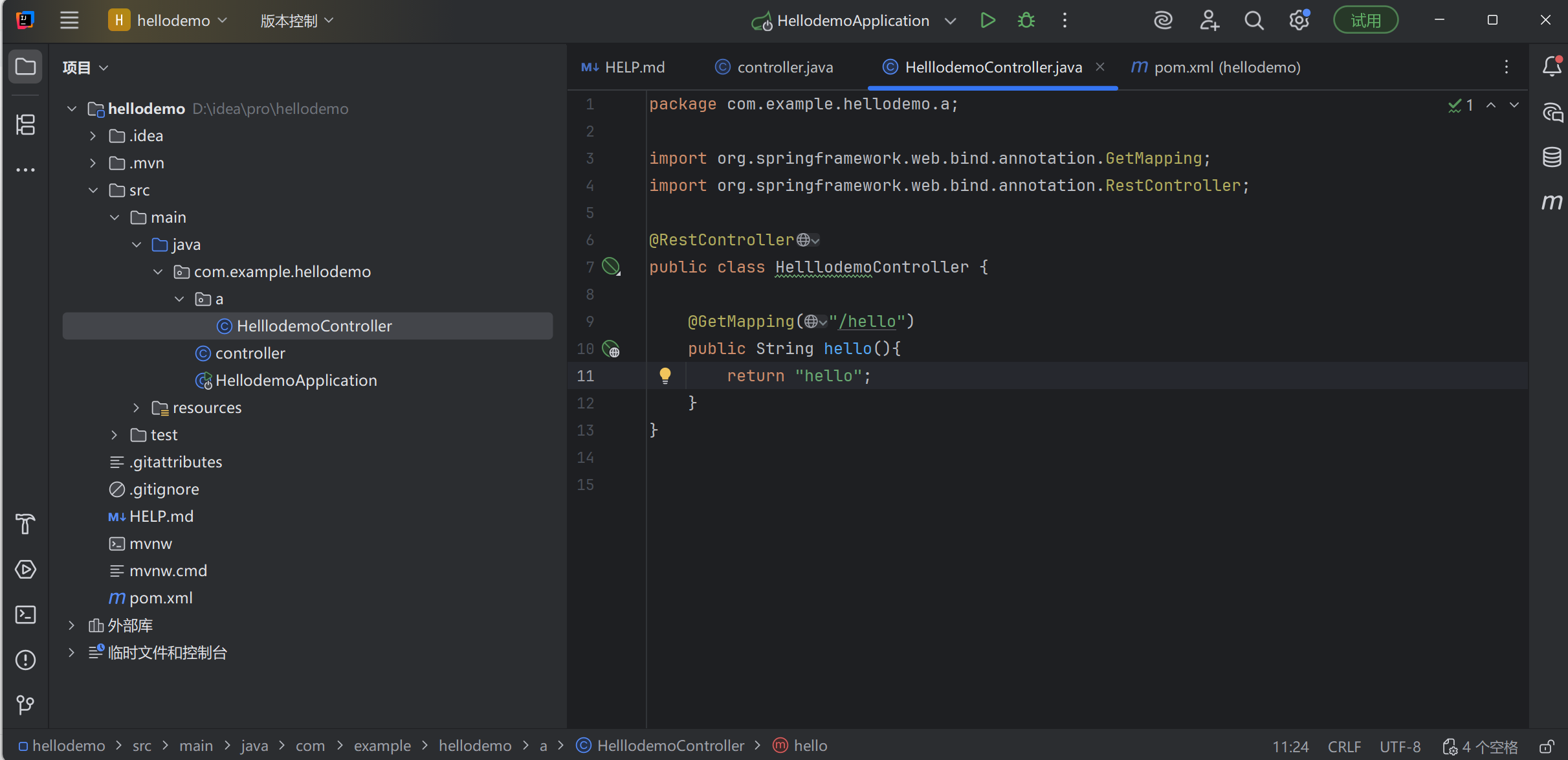The height and width of the screenshot is (760, 1568).
Task: Open the Terminal tool window
Action: pos(25,615)
